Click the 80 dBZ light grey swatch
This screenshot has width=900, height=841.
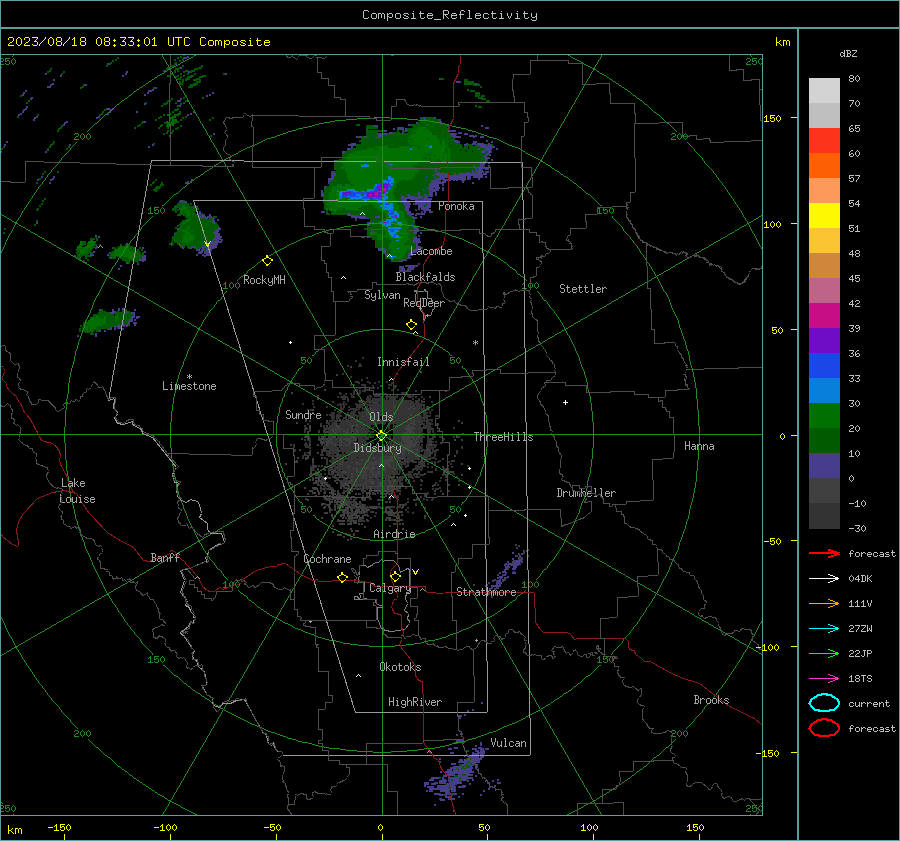824,90
